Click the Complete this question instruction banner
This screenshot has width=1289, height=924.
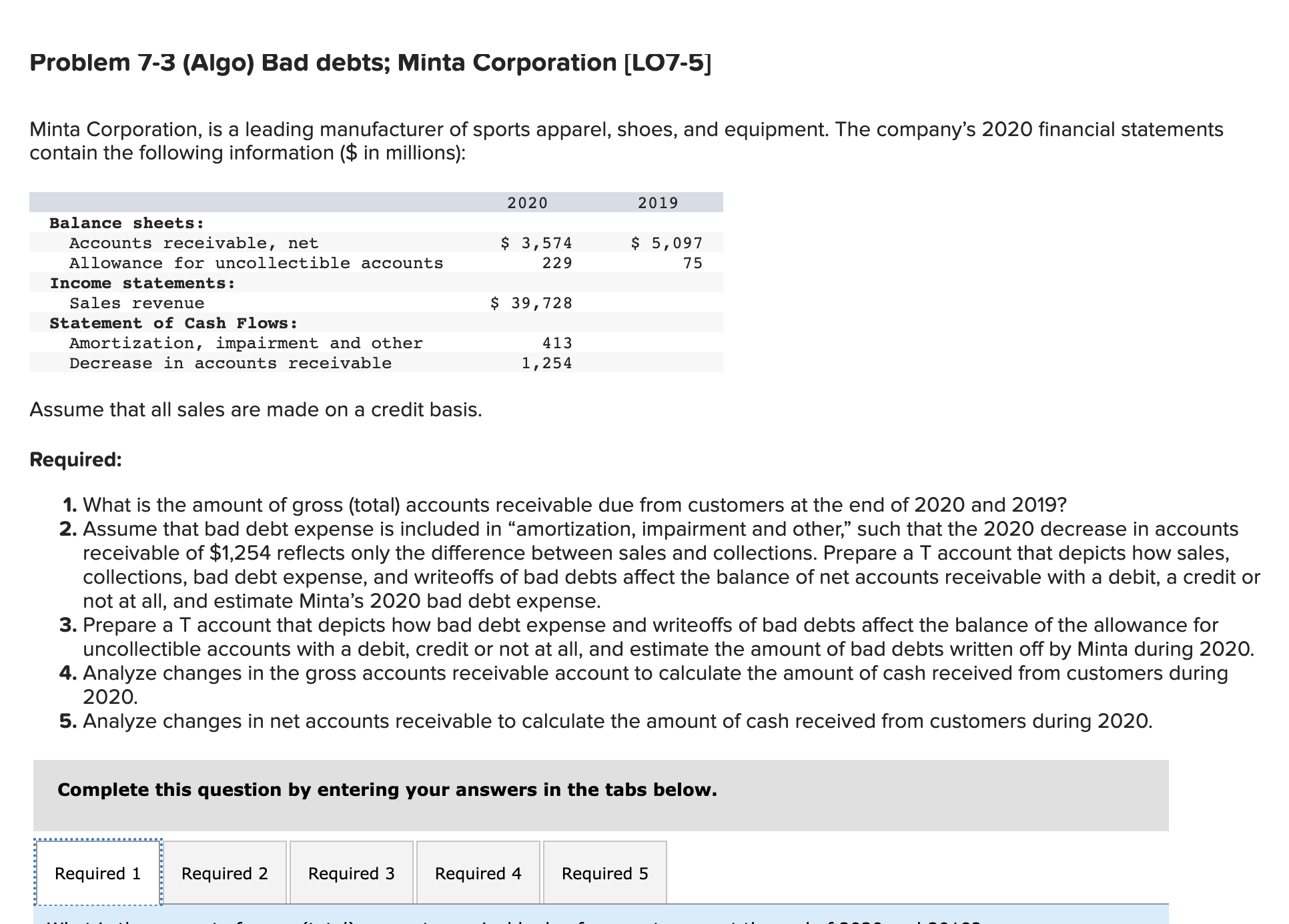point(386,789)
